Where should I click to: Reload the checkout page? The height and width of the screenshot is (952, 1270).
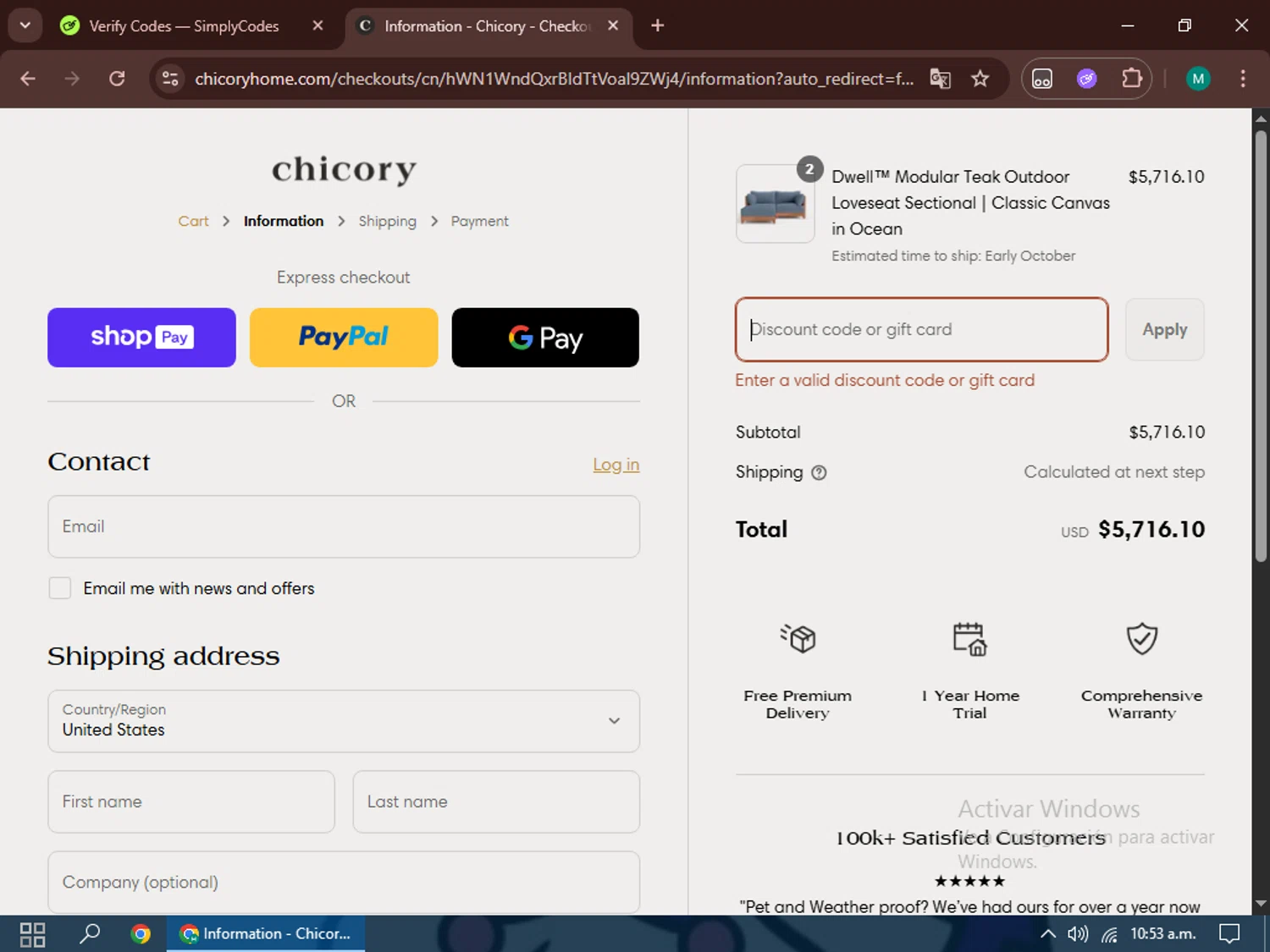point(117,79)
